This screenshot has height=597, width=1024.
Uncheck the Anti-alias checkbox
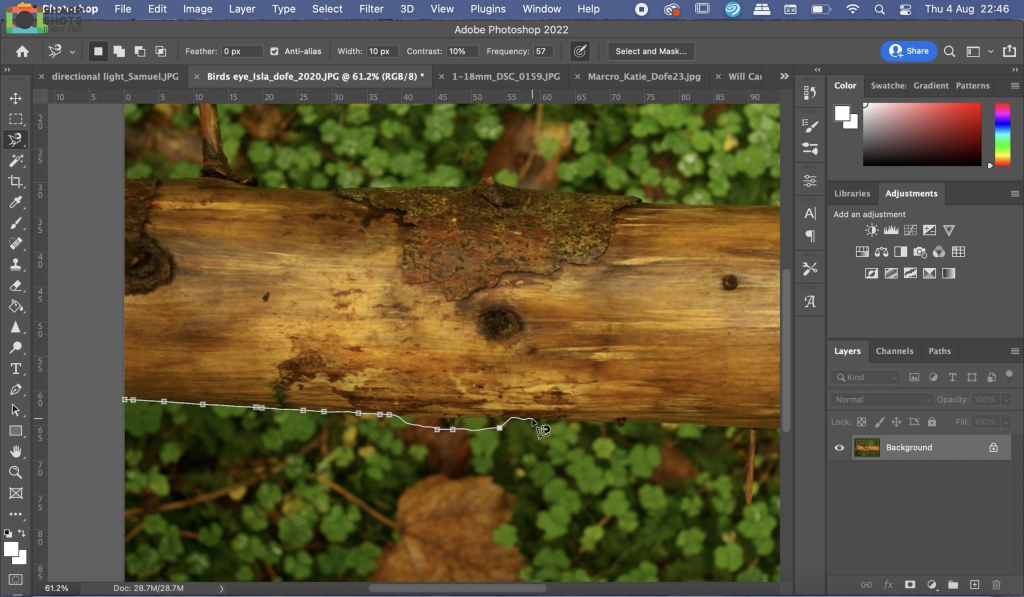[274, 51]
